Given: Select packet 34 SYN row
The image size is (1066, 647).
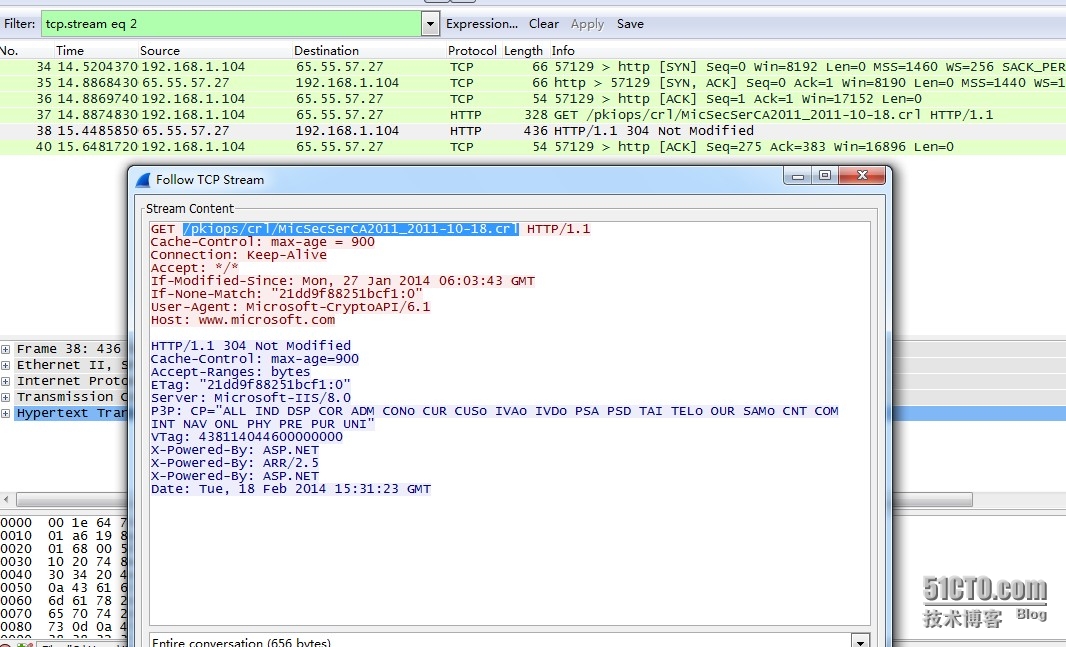Looking at the screenshot, I should click(x=533, y=67).
